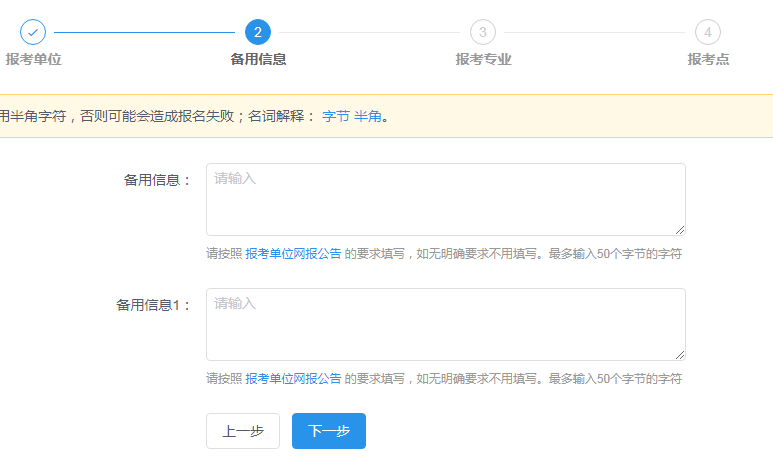Select the 报考单位 step label
The height and width of the screenshot is (464, 773).
[34, 59]
